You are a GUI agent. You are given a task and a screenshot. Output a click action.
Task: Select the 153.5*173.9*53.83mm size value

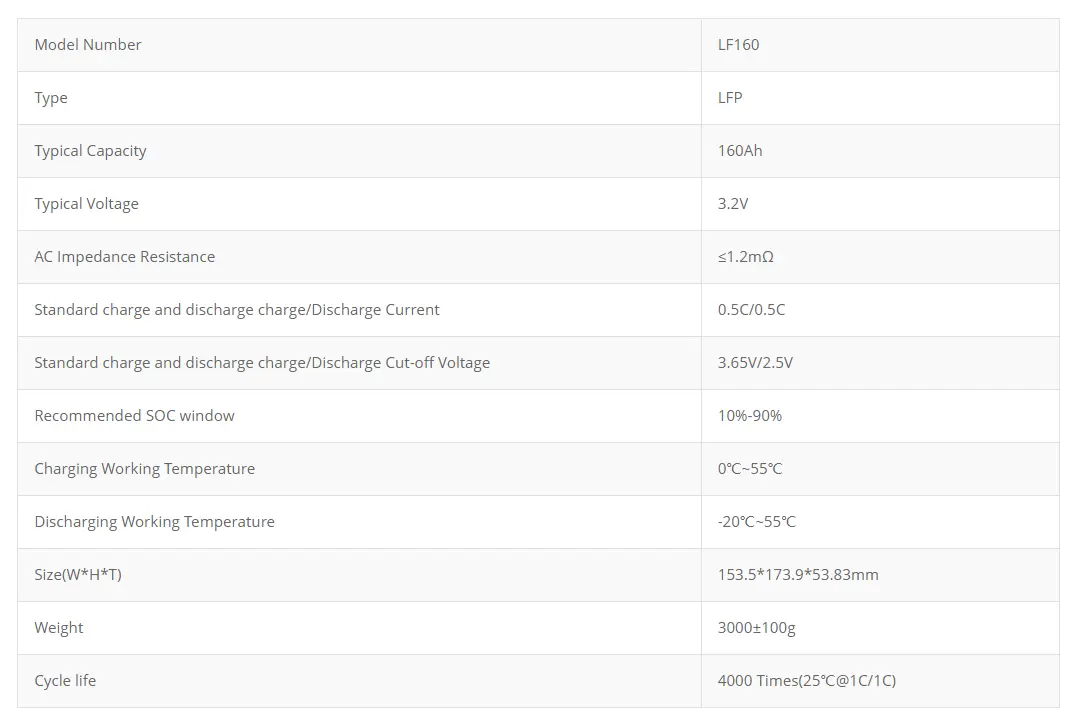click(798, 575)
